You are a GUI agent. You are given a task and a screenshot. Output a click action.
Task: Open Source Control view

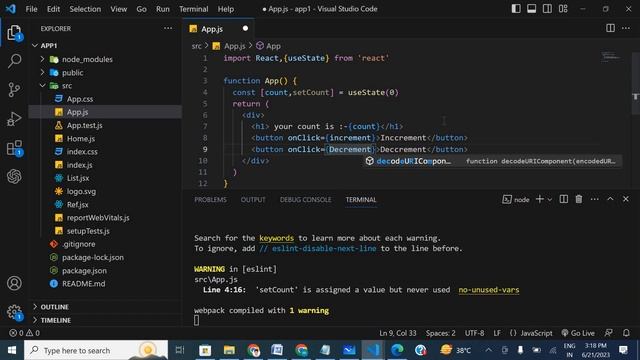point(14,90)
